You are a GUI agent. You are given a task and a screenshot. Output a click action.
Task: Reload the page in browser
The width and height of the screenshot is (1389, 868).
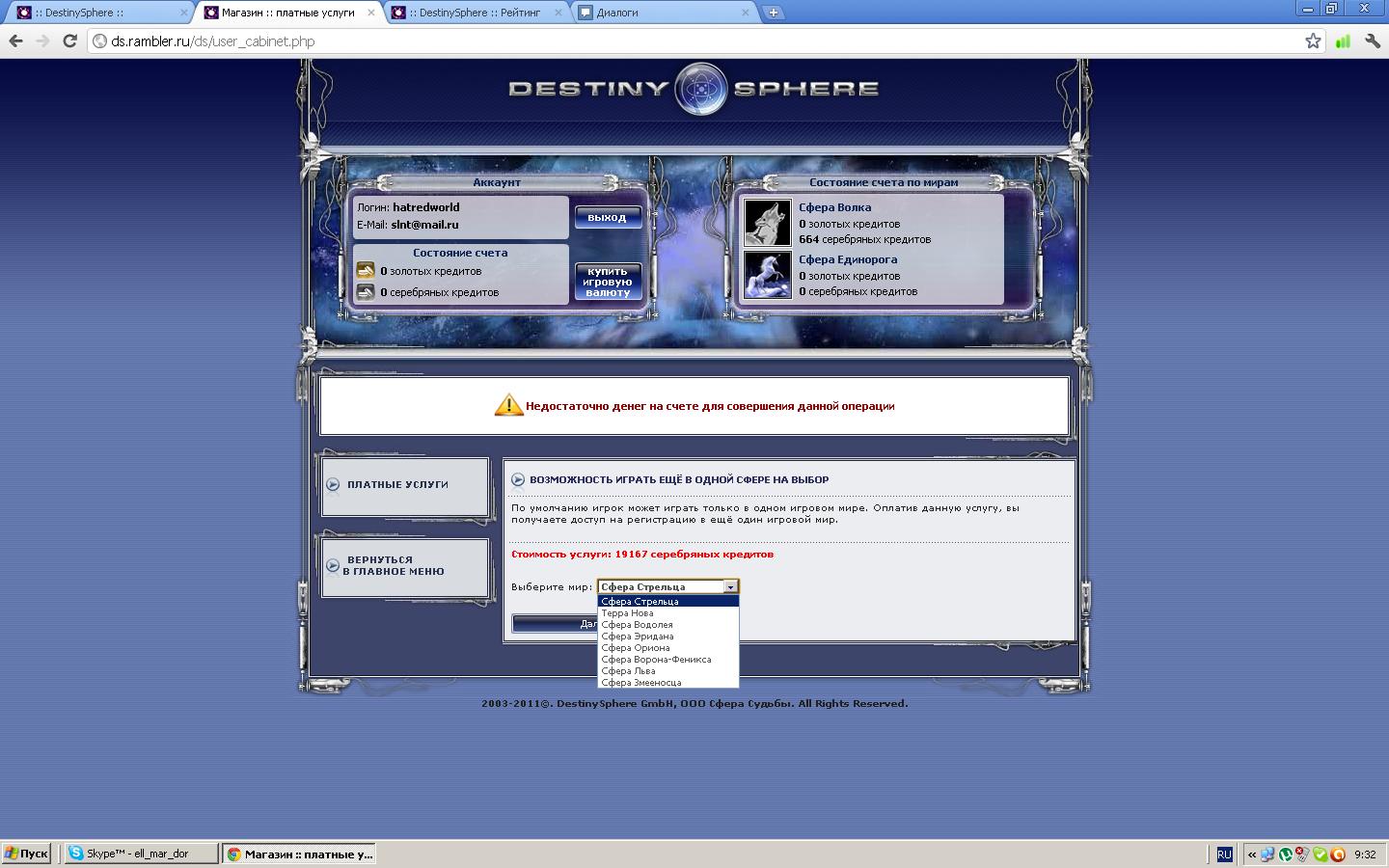69,41
